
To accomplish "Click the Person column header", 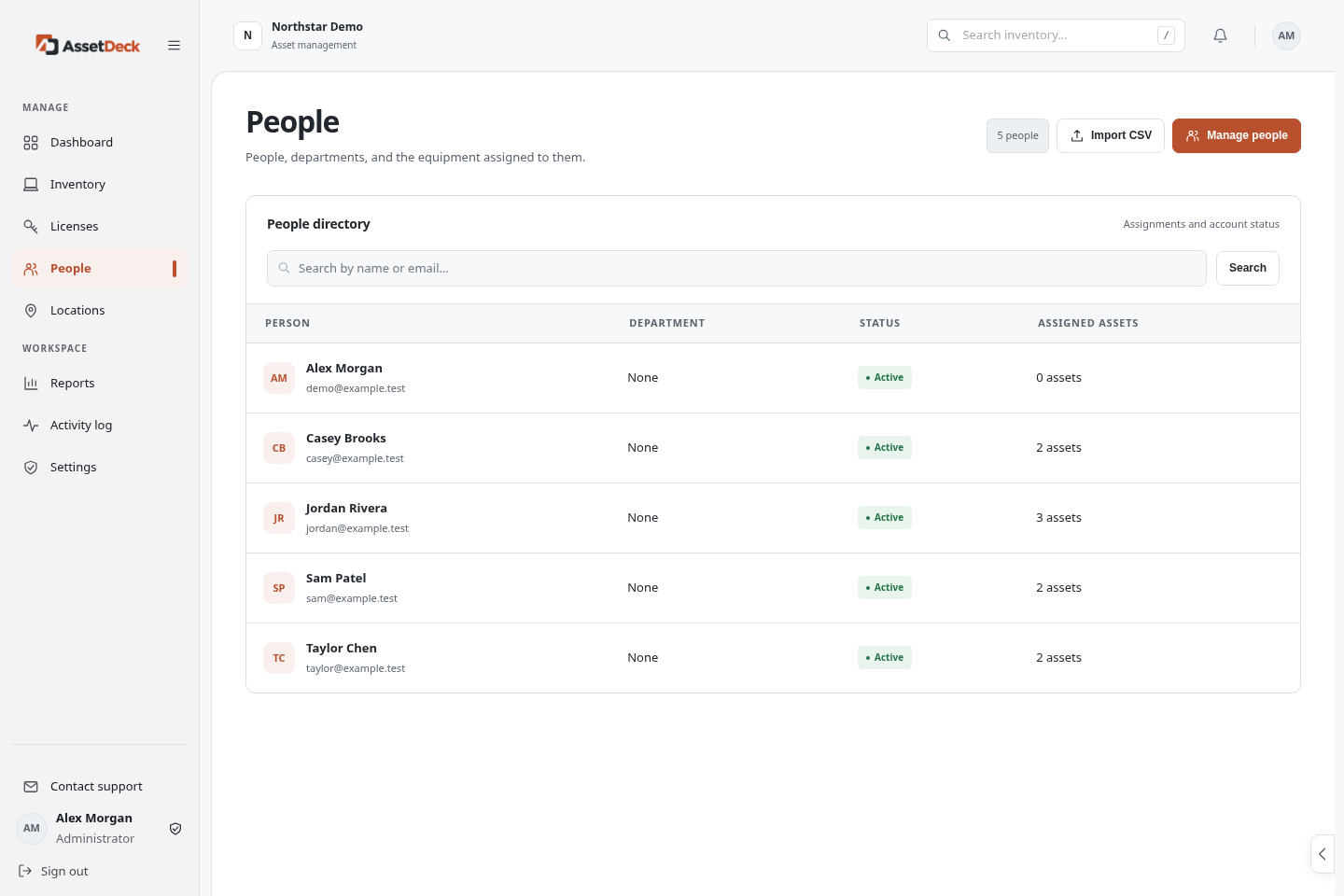I will click(x=287, y=323).
